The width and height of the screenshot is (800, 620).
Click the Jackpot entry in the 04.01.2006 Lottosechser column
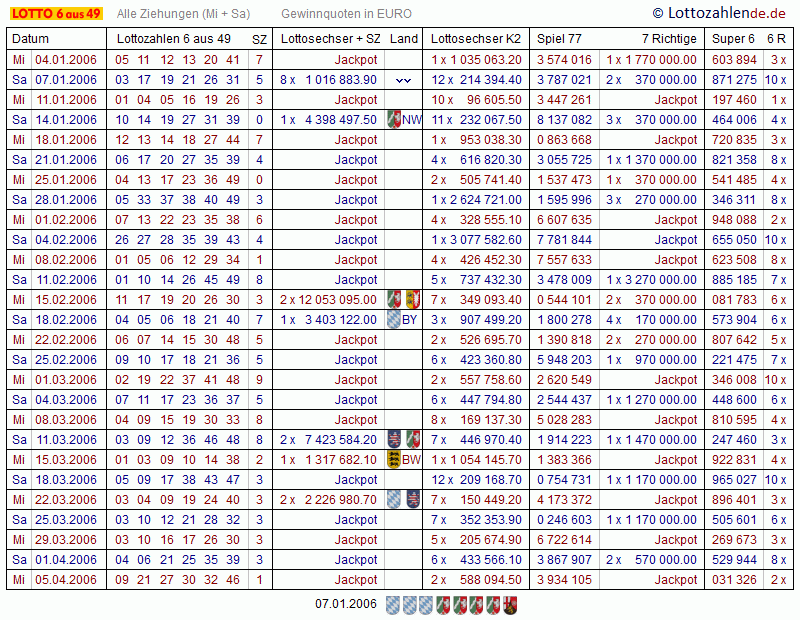click(356, 60)
